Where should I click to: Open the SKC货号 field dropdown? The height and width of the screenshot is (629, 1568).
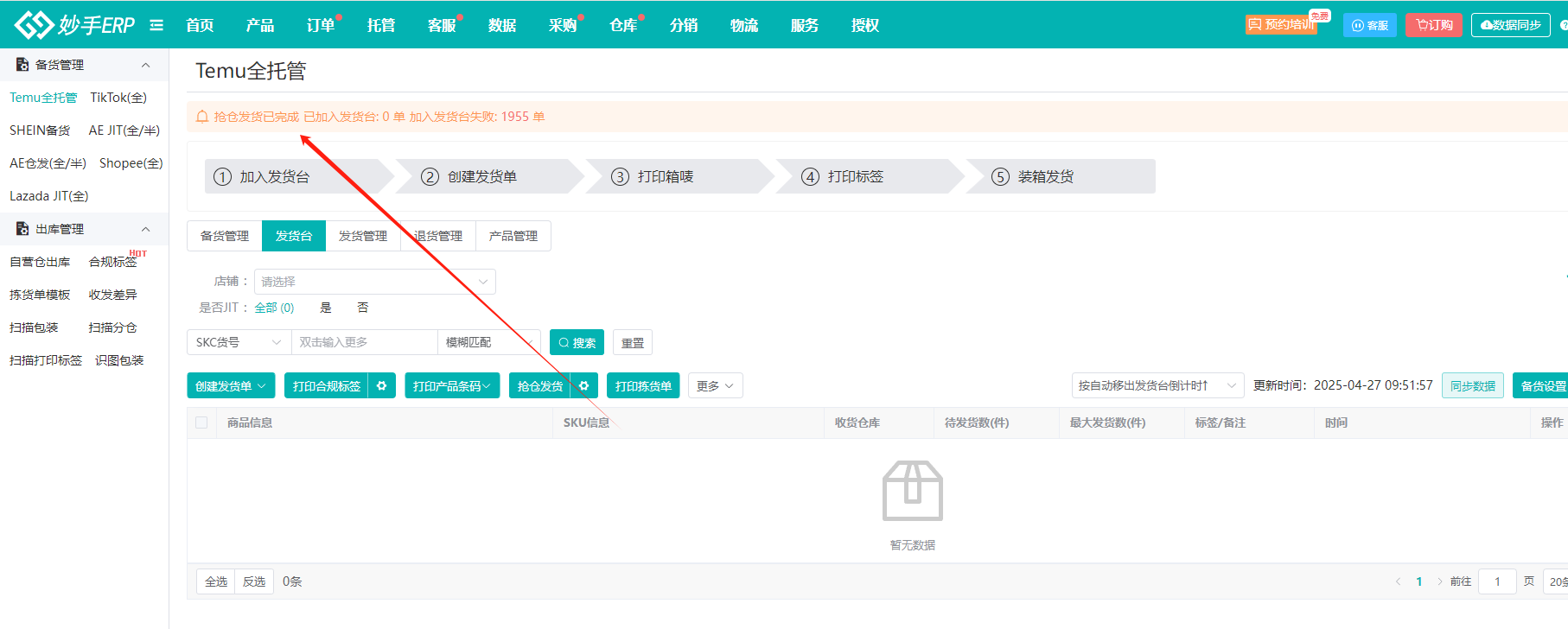click(x=239, y=342)
